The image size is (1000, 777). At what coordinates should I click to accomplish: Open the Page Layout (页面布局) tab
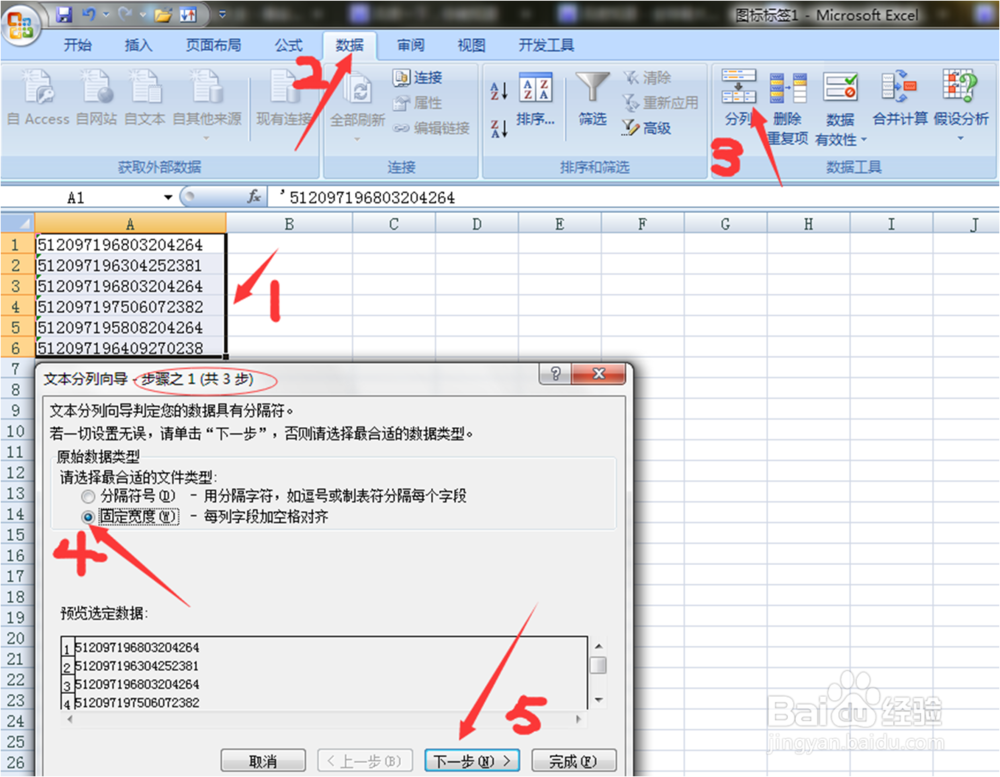click(214, 45)
